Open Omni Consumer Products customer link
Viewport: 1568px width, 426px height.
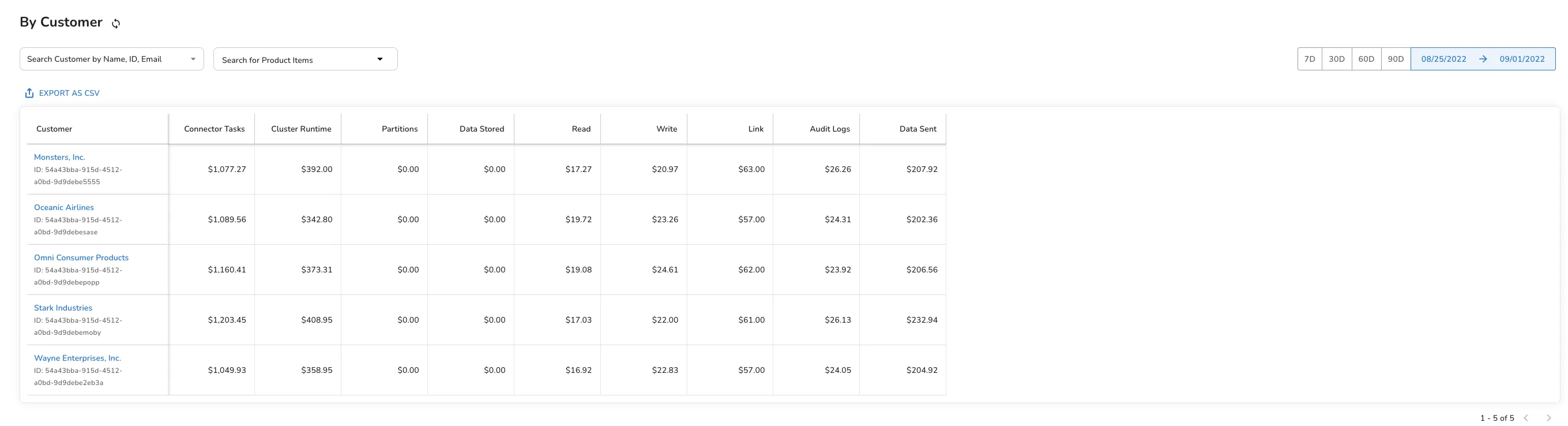(81, 258)
